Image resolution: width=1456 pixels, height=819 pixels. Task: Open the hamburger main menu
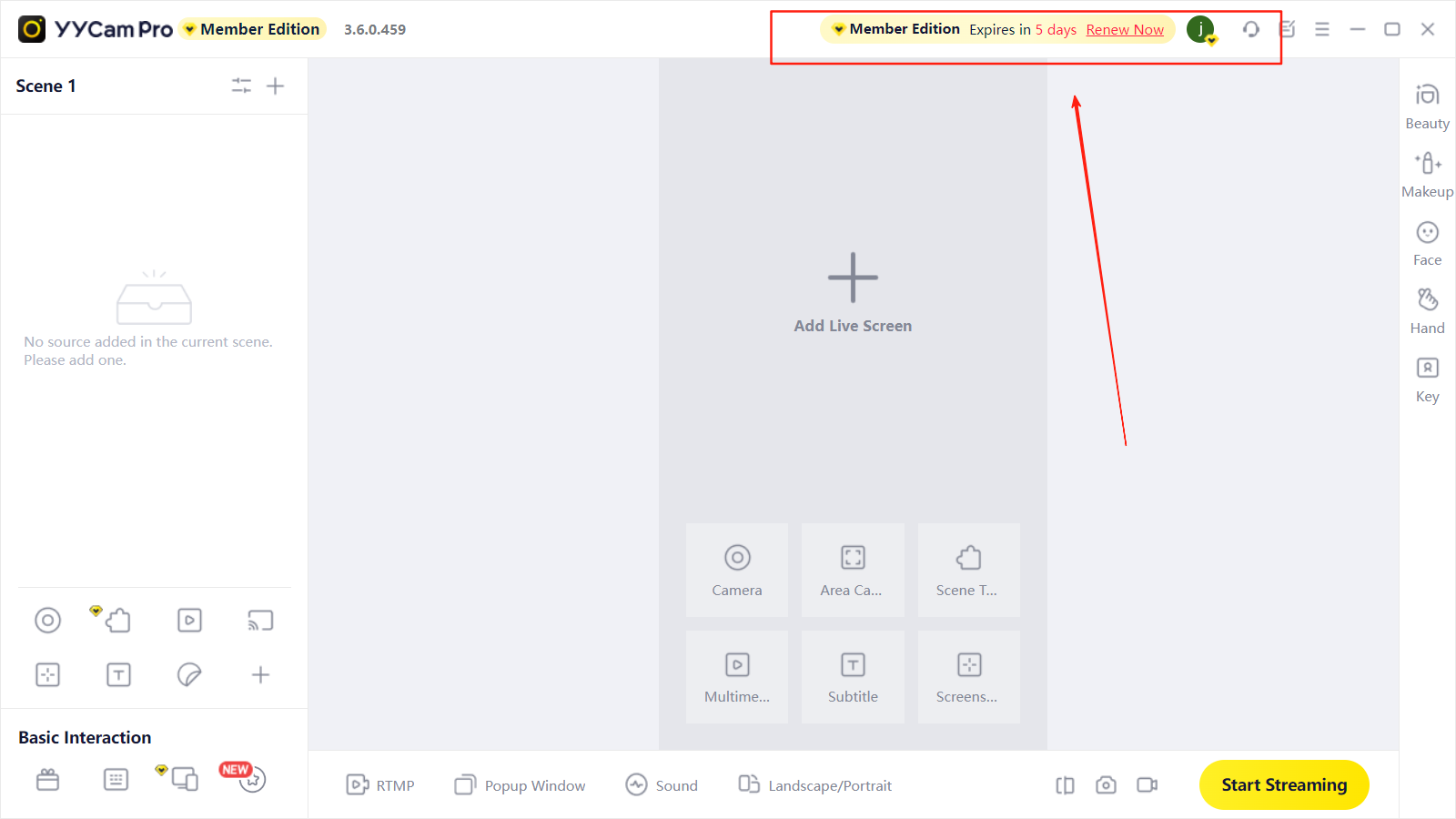click(1322, 29)
